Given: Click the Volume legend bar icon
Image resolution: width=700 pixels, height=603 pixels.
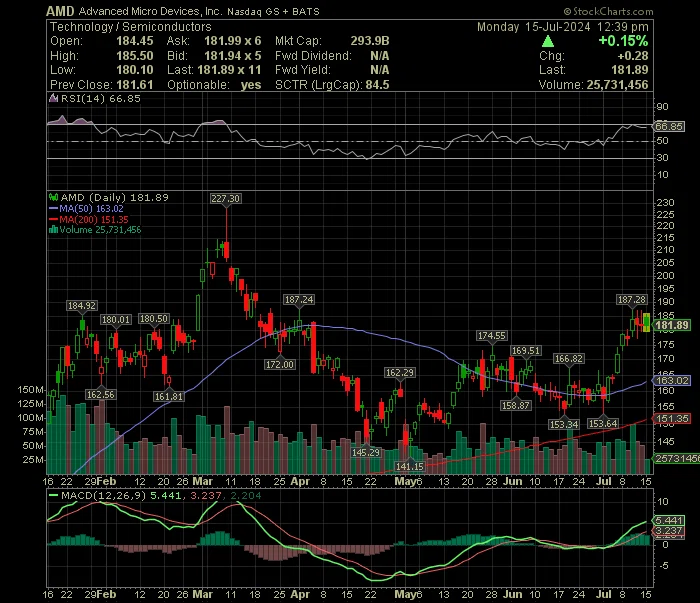Looking at the screenshot, I should click(x=54, y=230).
